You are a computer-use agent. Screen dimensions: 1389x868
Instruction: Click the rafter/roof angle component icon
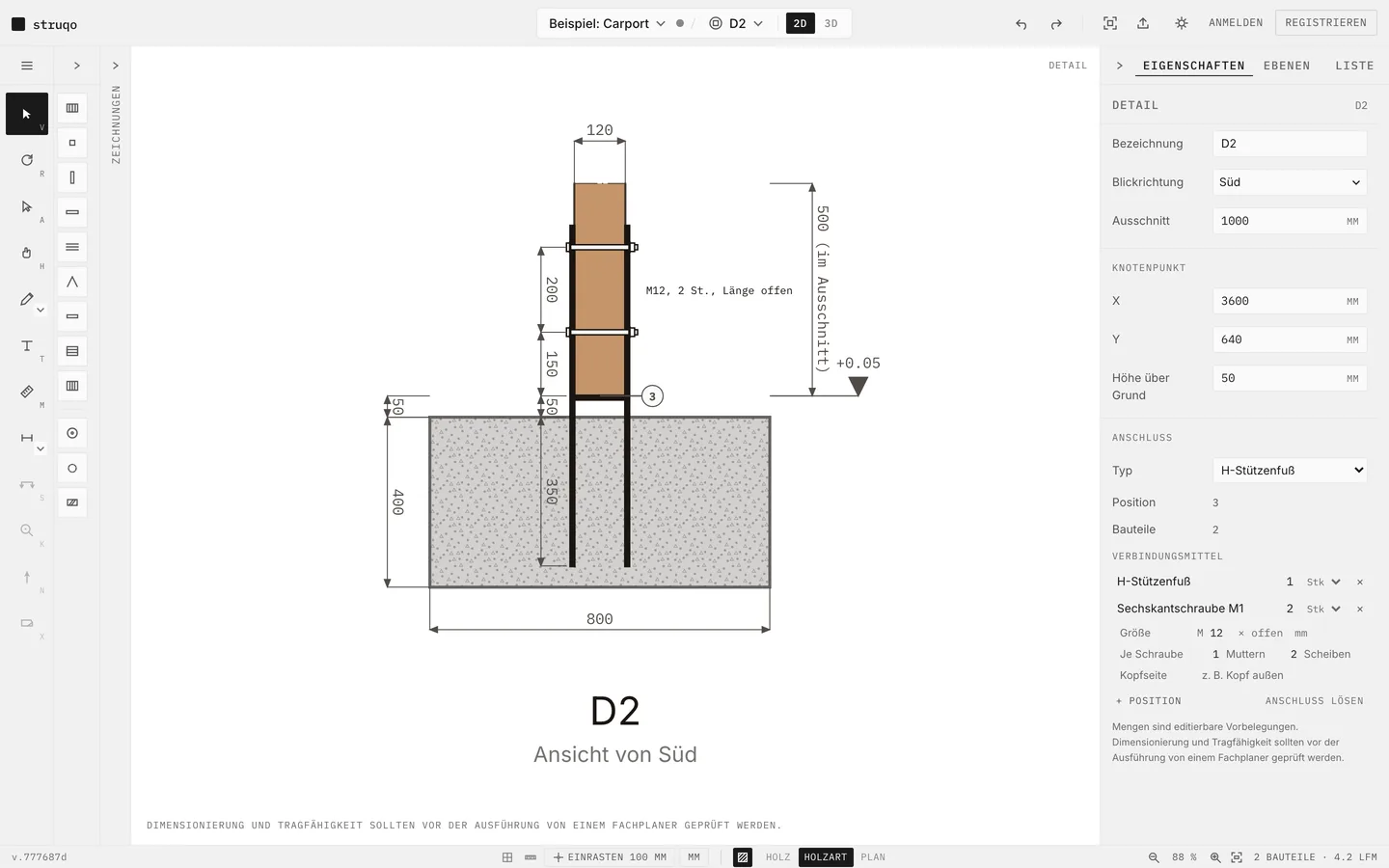[x=72, y=282]
